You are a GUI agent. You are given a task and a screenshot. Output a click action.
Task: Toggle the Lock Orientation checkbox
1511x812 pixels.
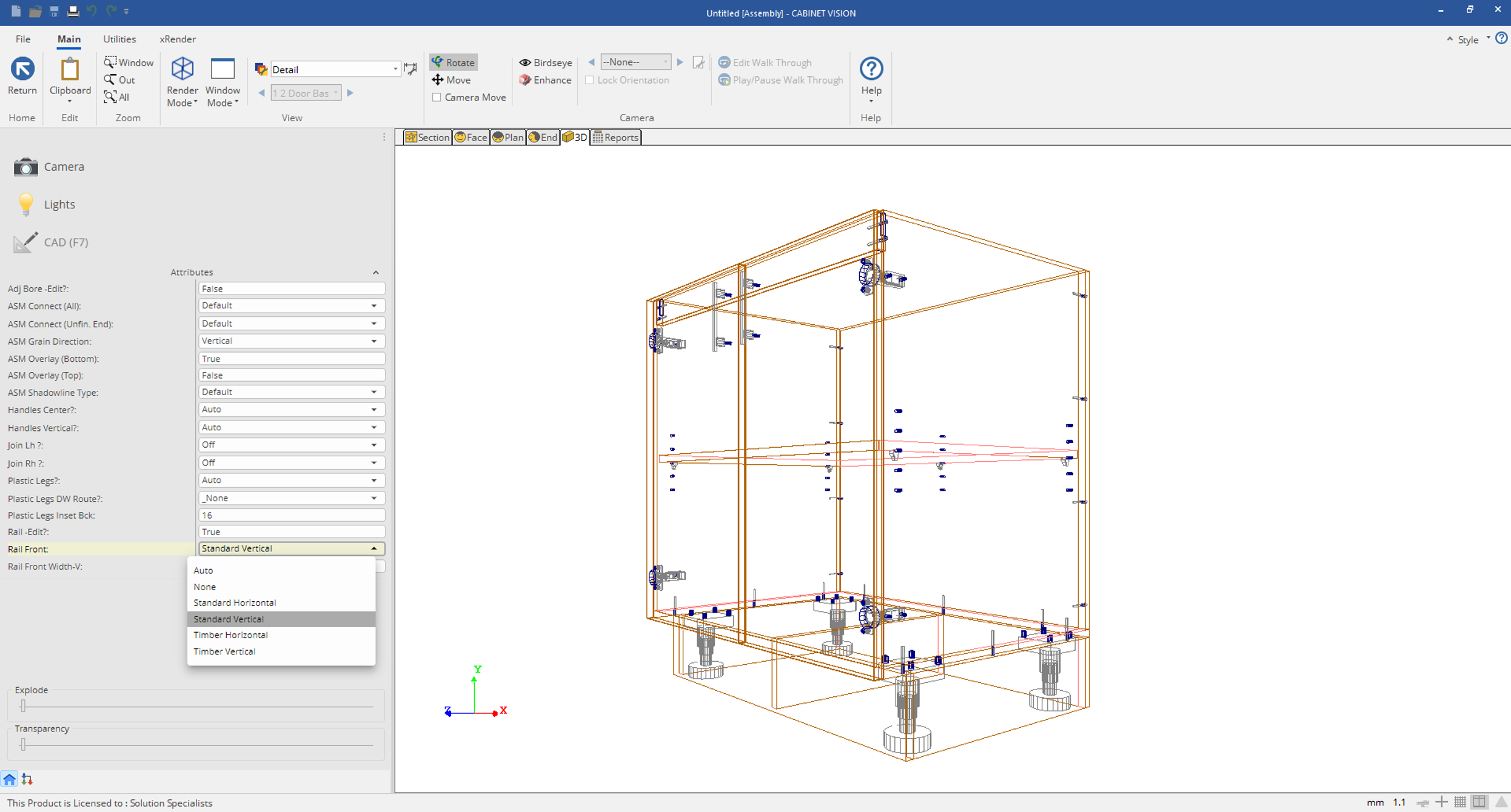589,80
